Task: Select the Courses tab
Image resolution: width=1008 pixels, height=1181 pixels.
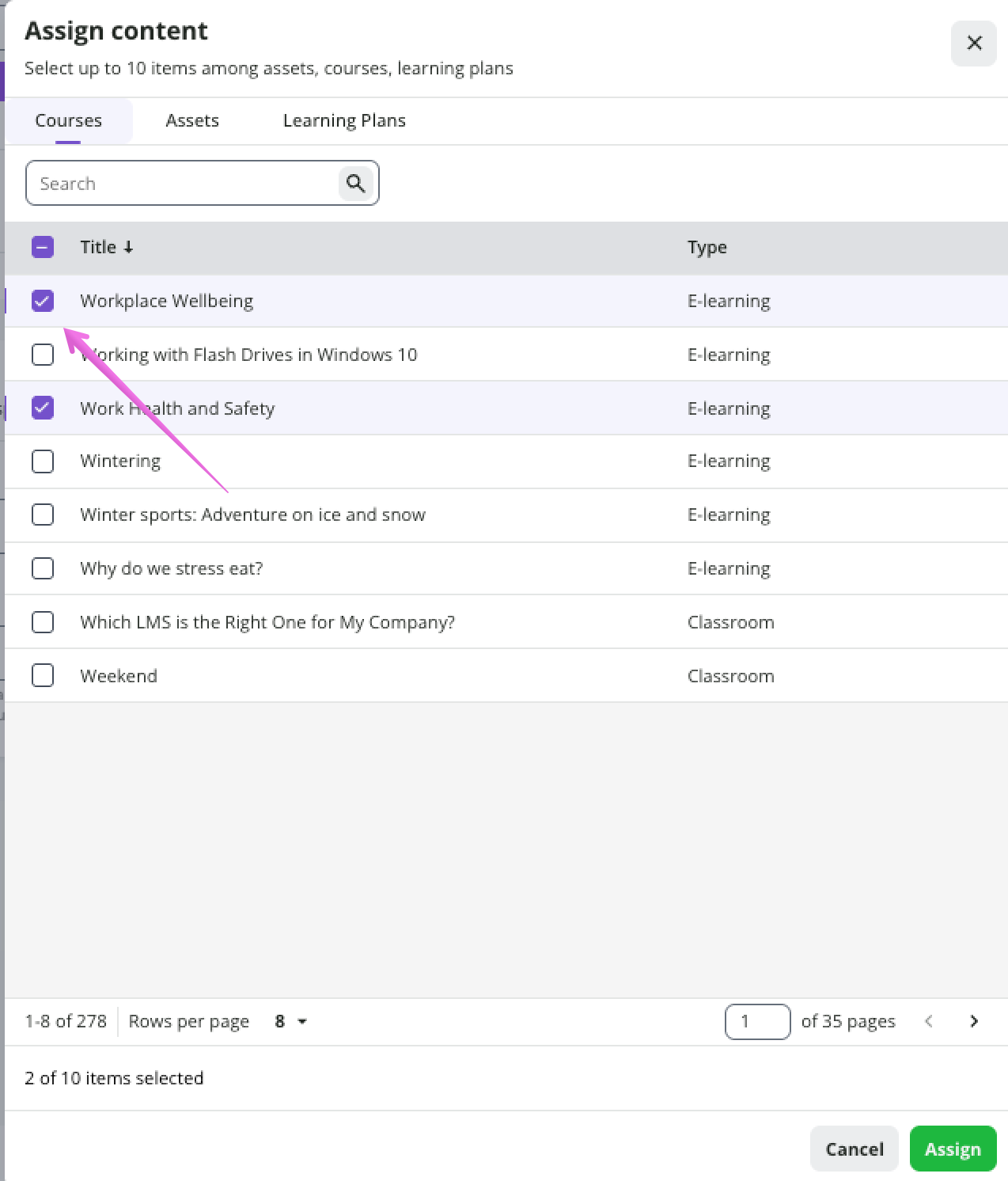Action: [69, 121]
